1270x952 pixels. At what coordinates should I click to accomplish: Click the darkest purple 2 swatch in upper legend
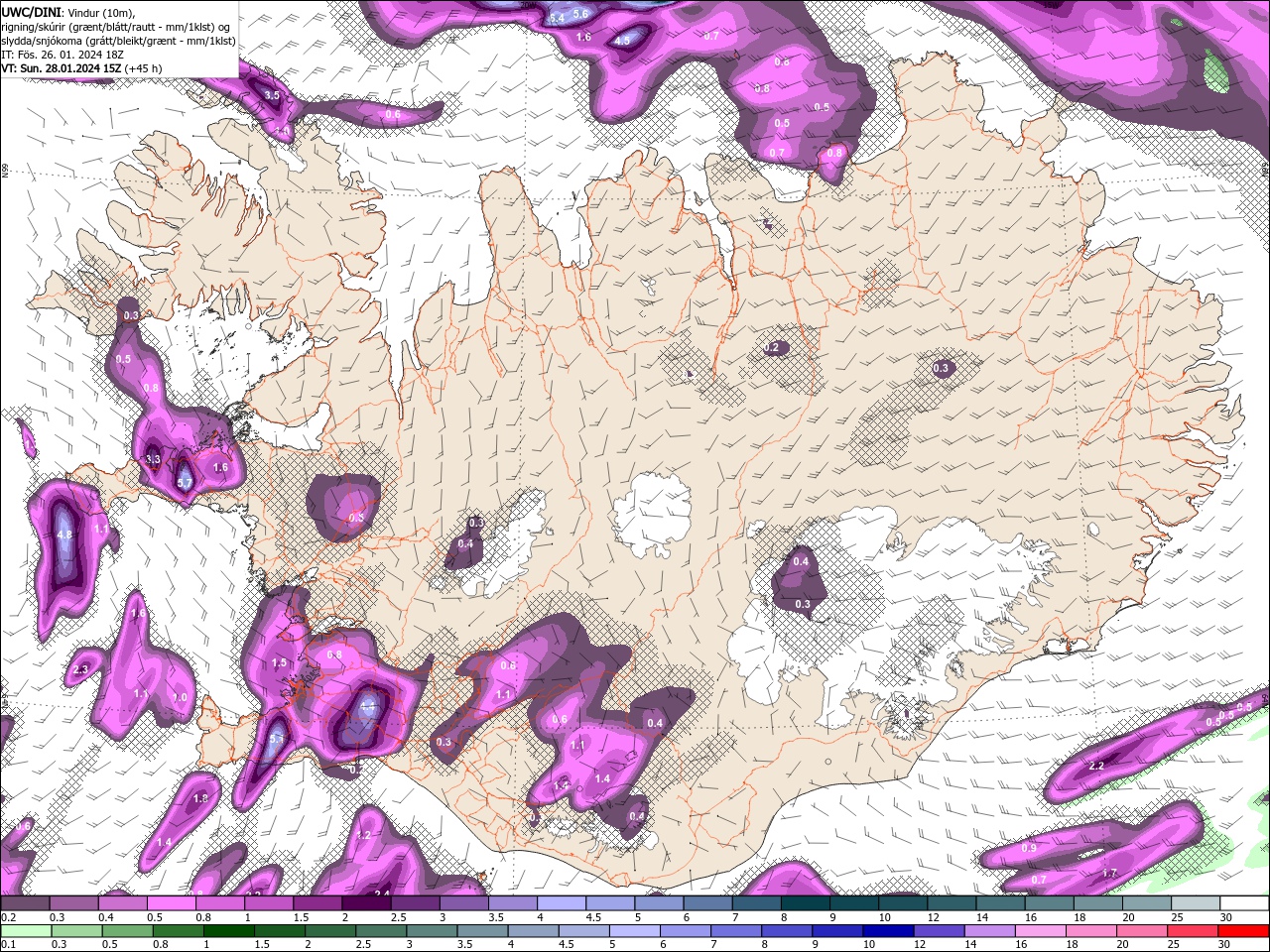click(x=366, y=903)
